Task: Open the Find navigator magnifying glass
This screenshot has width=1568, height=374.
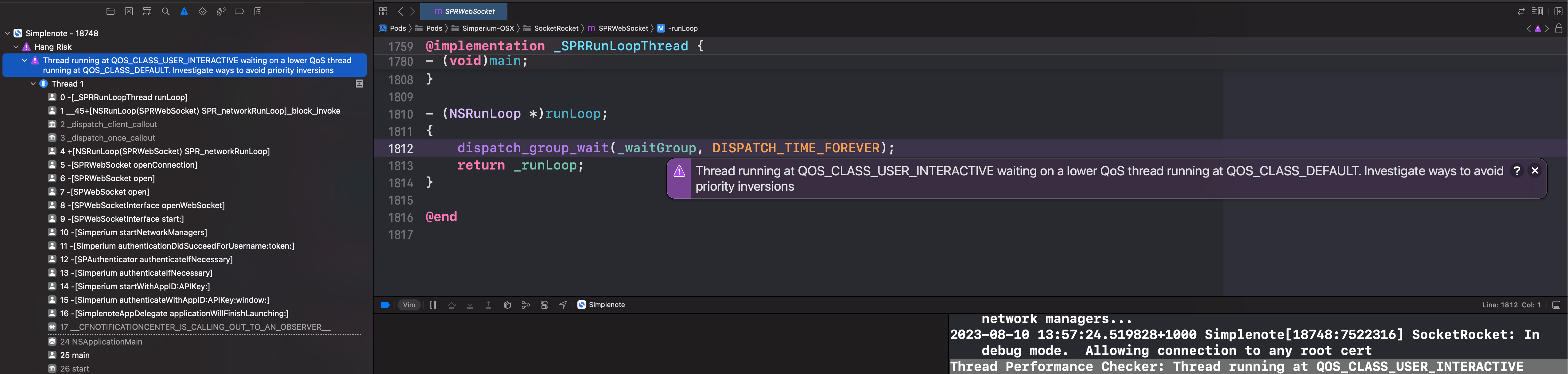Action: click(x=165, y=11)
